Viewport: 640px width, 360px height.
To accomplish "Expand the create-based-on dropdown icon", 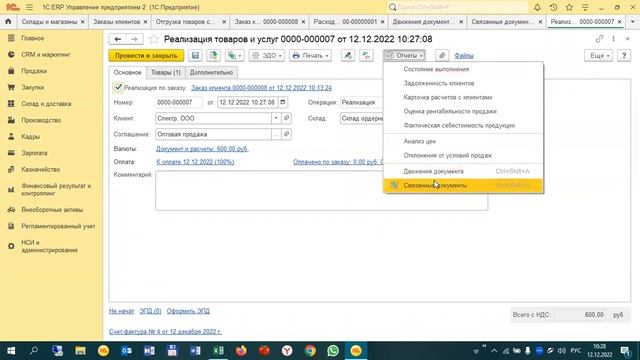I will tap(234, 56).
